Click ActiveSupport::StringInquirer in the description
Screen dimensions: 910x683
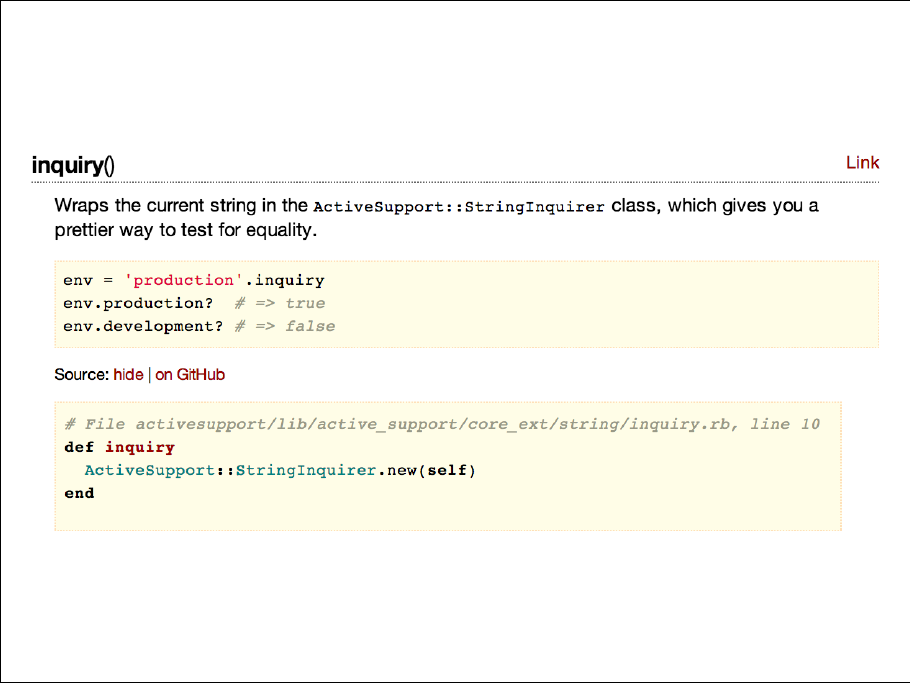[x=459, y=208]
